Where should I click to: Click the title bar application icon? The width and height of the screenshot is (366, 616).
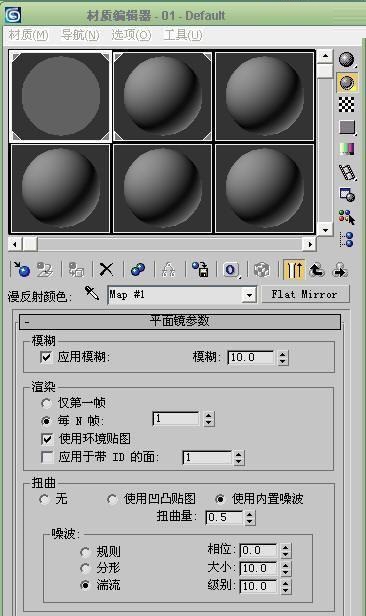tap(13, 15)
